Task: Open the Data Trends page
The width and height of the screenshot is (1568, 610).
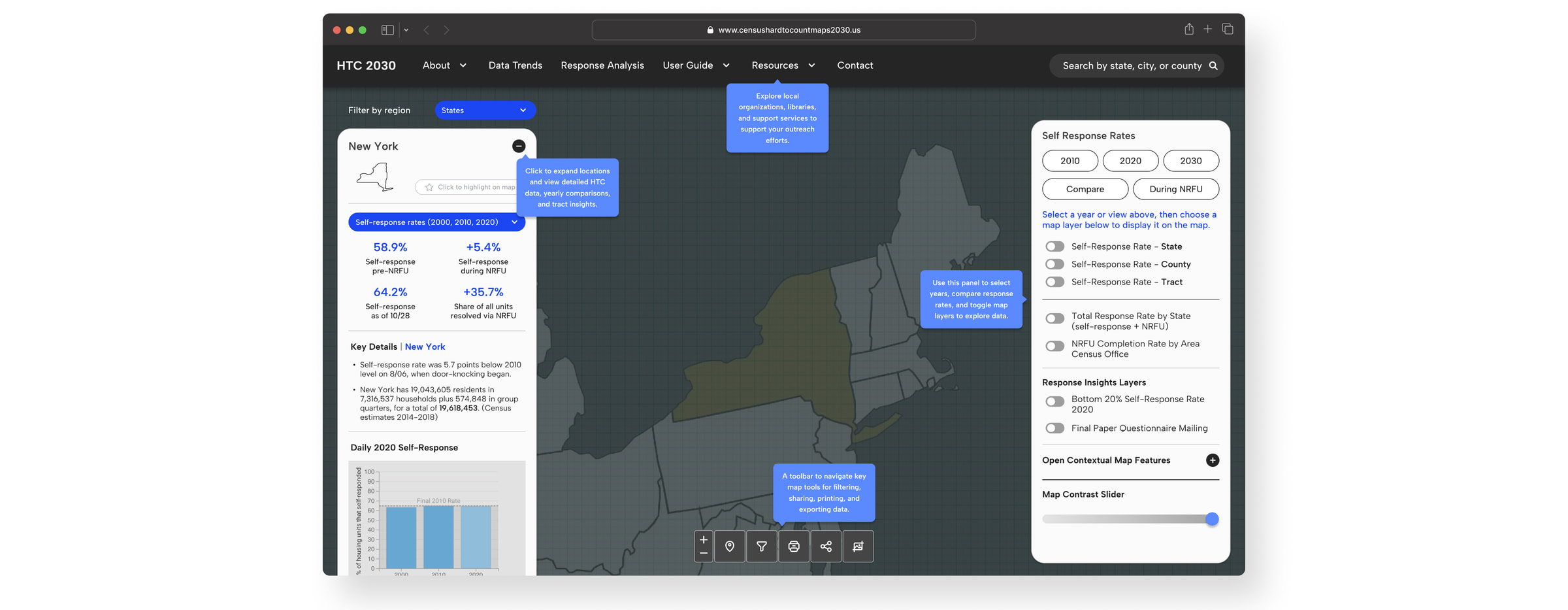Action: pyautogui.click(x=515, y=65)
